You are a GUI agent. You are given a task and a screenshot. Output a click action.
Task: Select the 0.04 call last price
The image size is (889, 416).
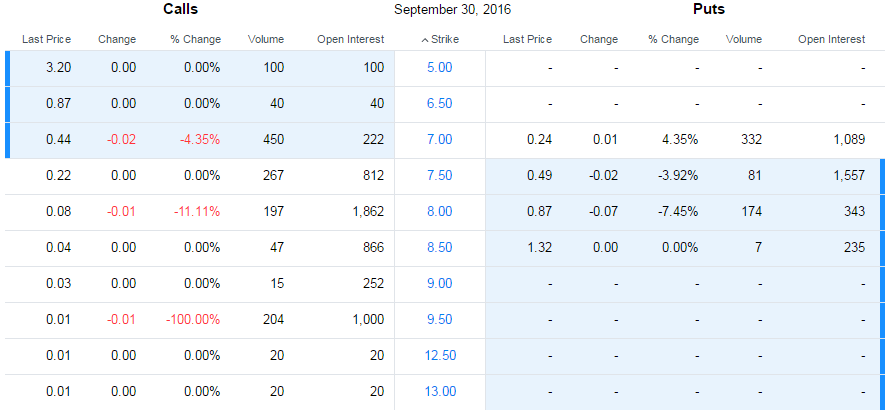(59, 248)
